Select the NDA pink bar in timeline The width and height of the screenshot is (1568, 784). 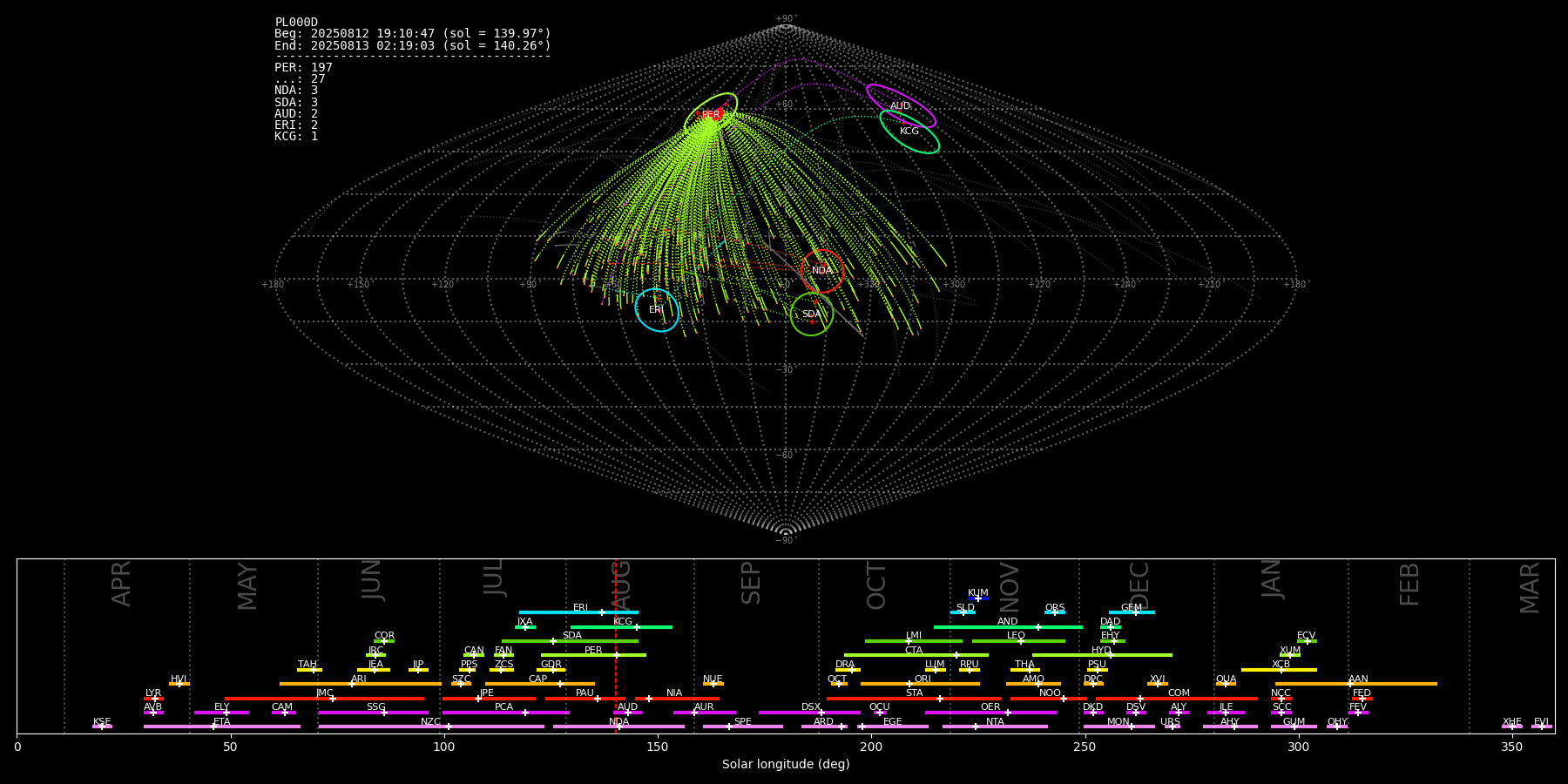point(618,727)
